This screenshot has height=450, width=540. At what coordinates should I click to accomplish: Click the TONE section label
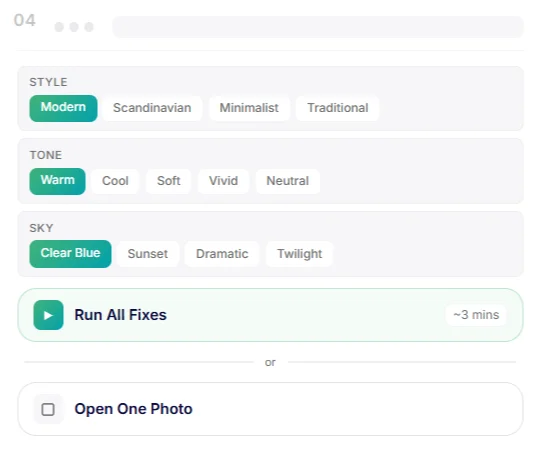(46, 155)
